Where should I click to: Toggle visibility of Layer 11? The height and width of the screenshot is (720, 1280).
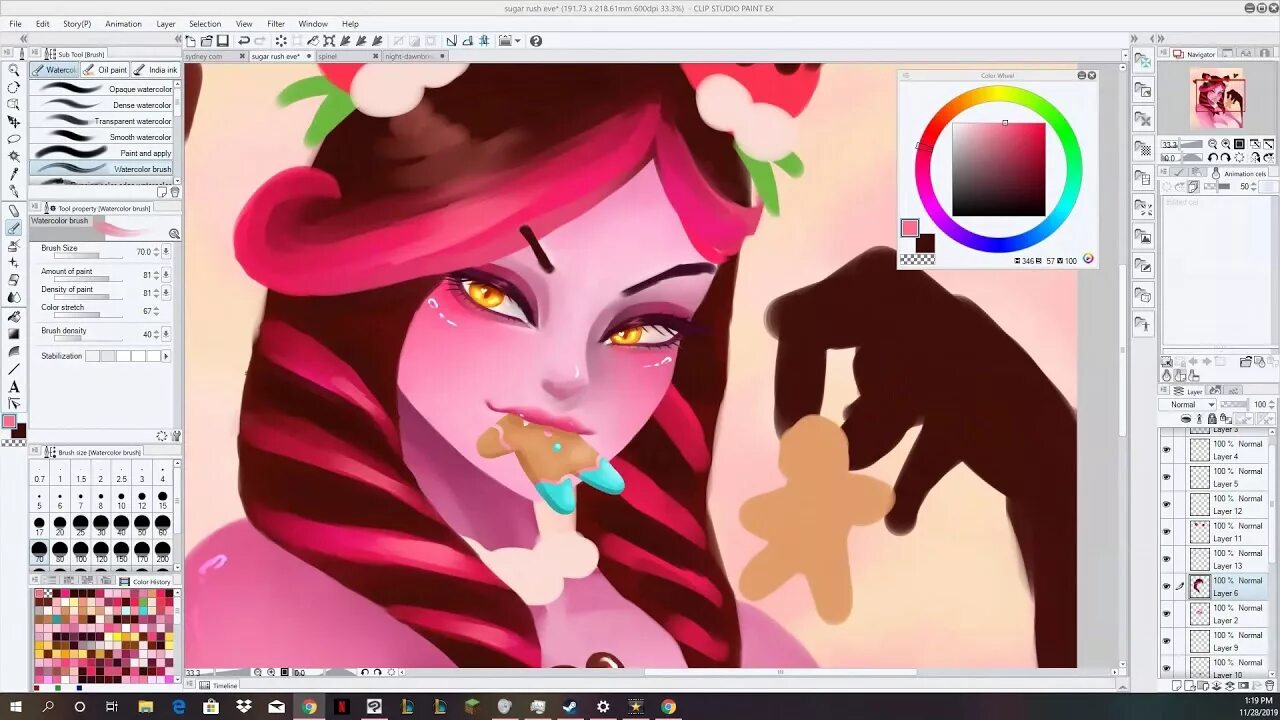(x=1166, y=532)
